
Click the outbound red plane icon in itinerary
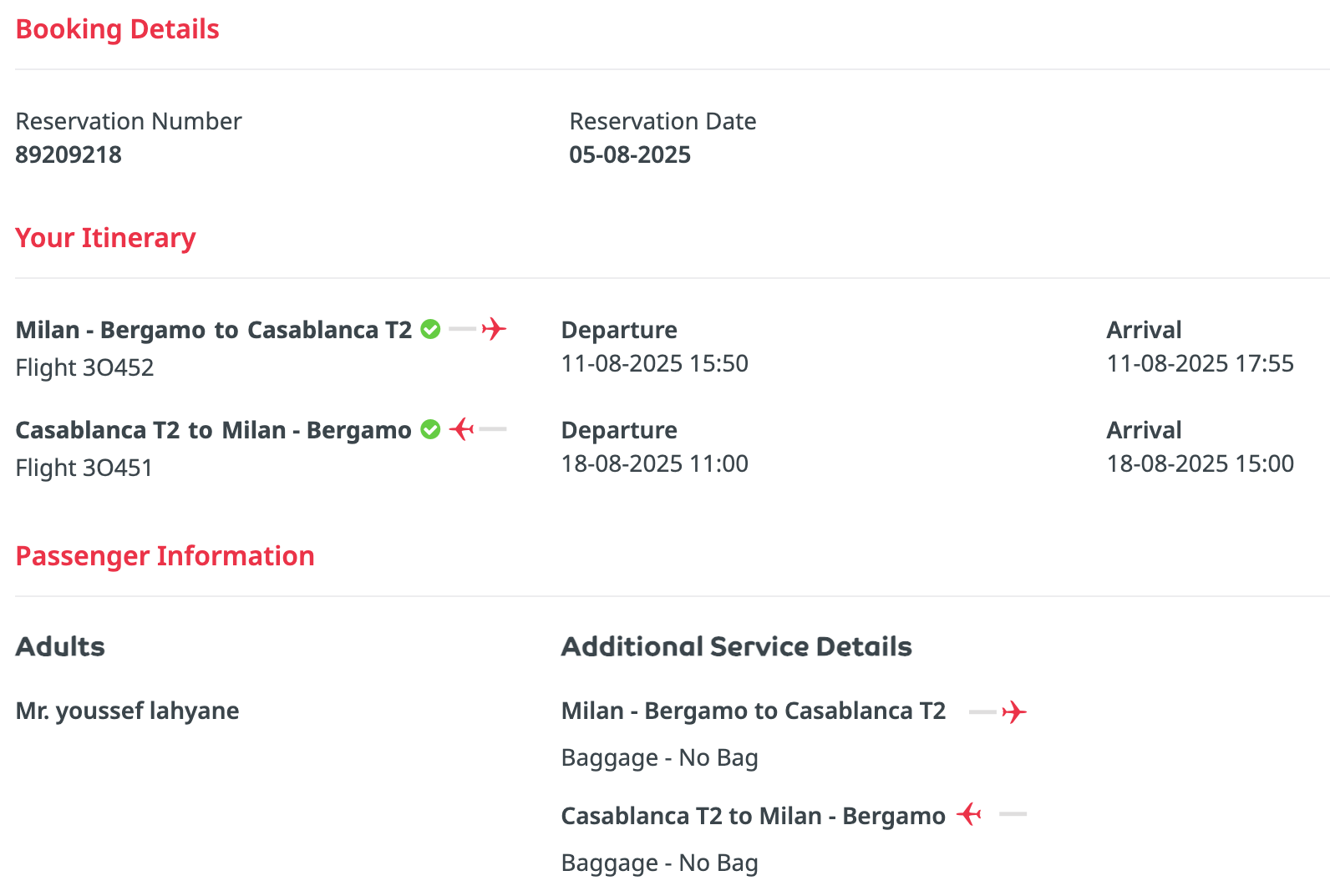[x=494, y=329]
